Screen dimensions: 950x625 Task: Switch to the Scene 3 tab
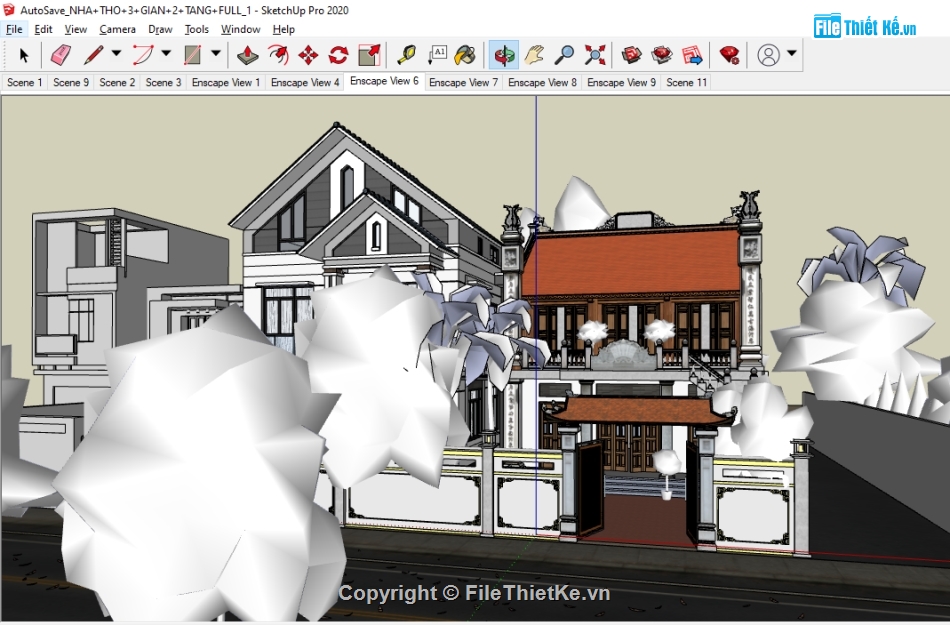pos(164,82)
